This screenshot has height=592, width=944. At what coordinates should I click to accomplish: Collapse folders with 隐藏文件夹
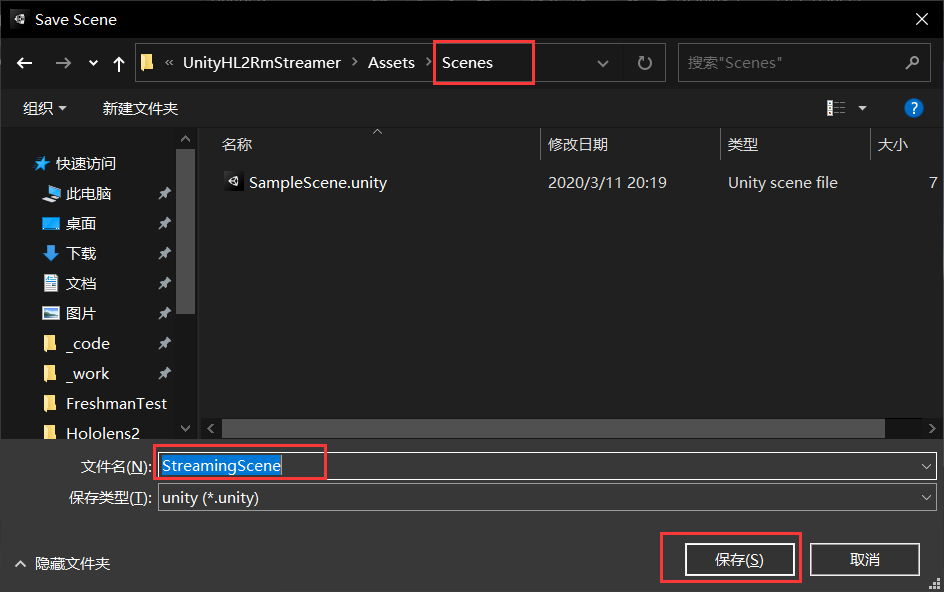(x=62, y=564)
